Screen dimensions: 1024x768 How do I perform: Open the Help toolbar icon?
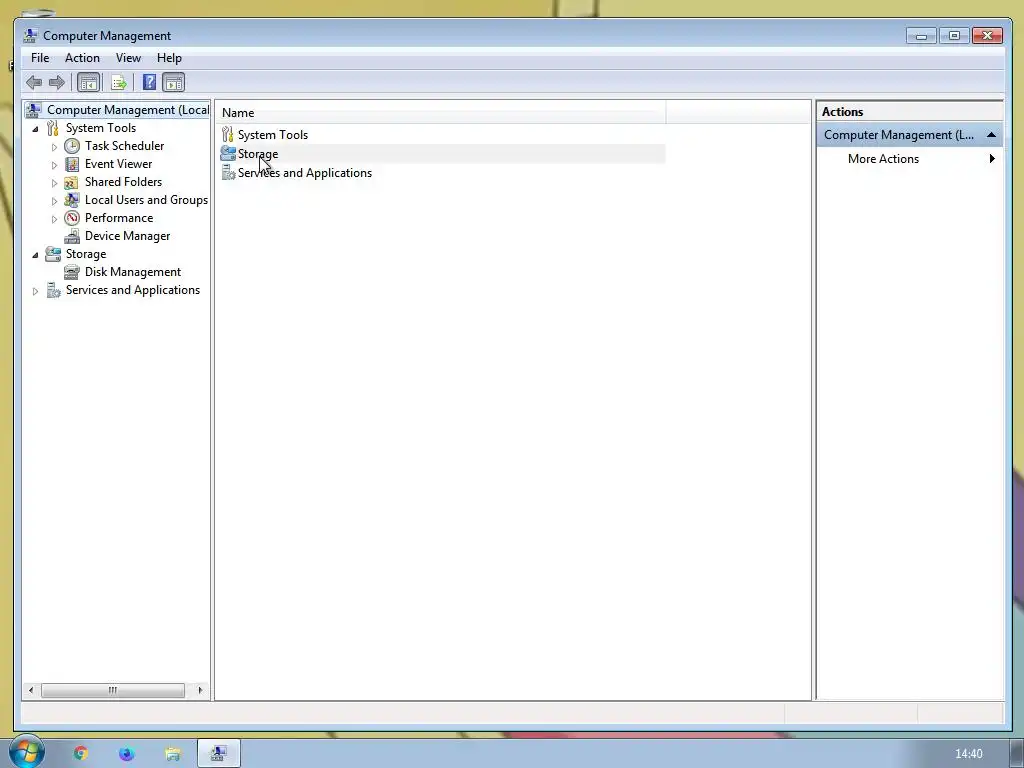click(150, 82)
